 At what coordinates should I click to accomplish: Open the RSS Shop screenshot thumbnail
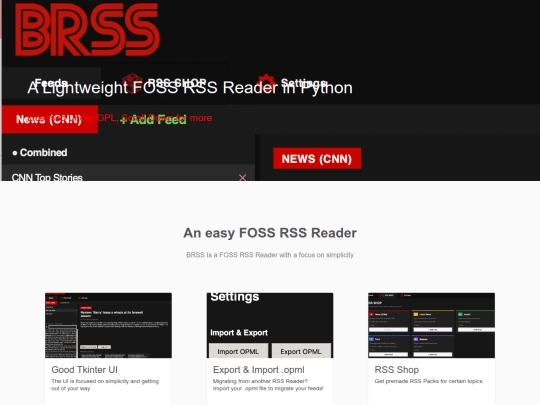(431, 325)
